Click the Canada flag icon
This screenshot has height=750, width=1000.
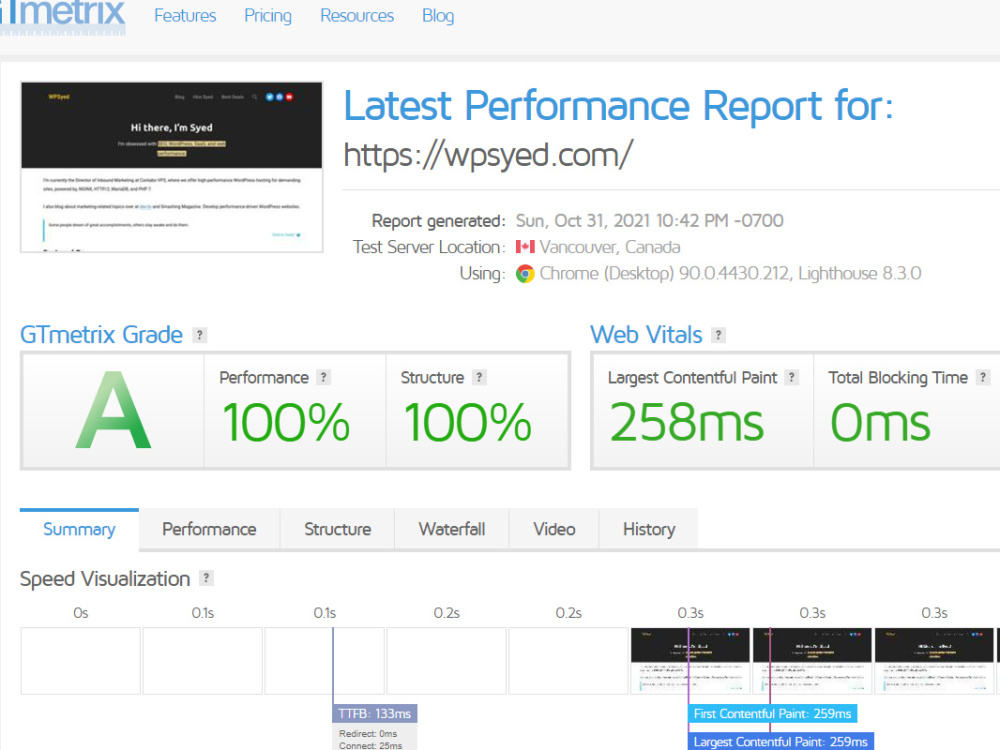click(x=525, y=247)
